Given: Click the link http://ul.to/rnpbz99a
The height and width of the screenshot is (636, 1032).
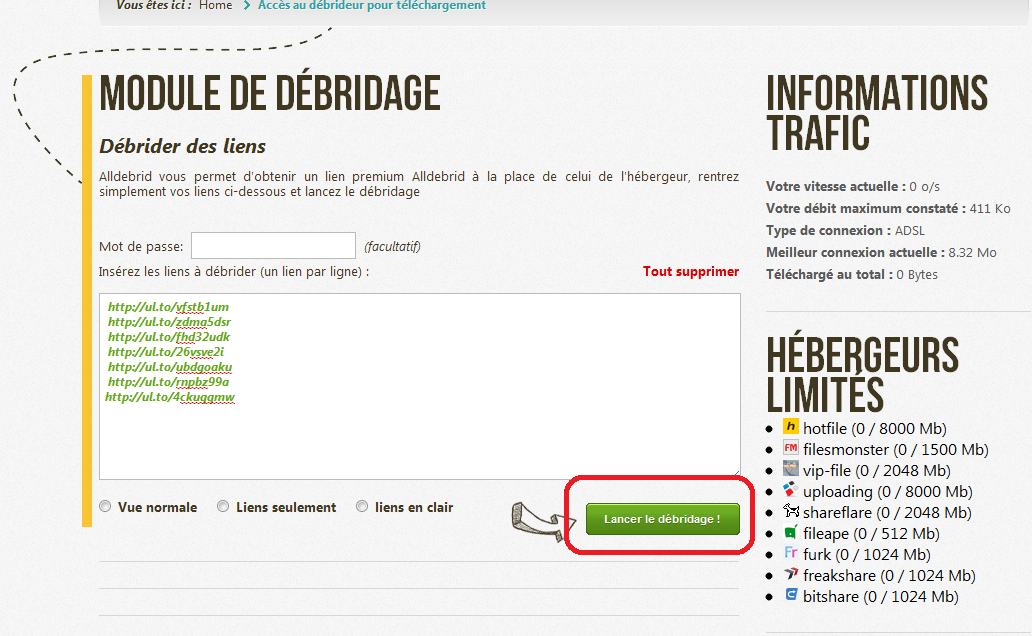Looking at the screenshot, I should tap(168, 383).
